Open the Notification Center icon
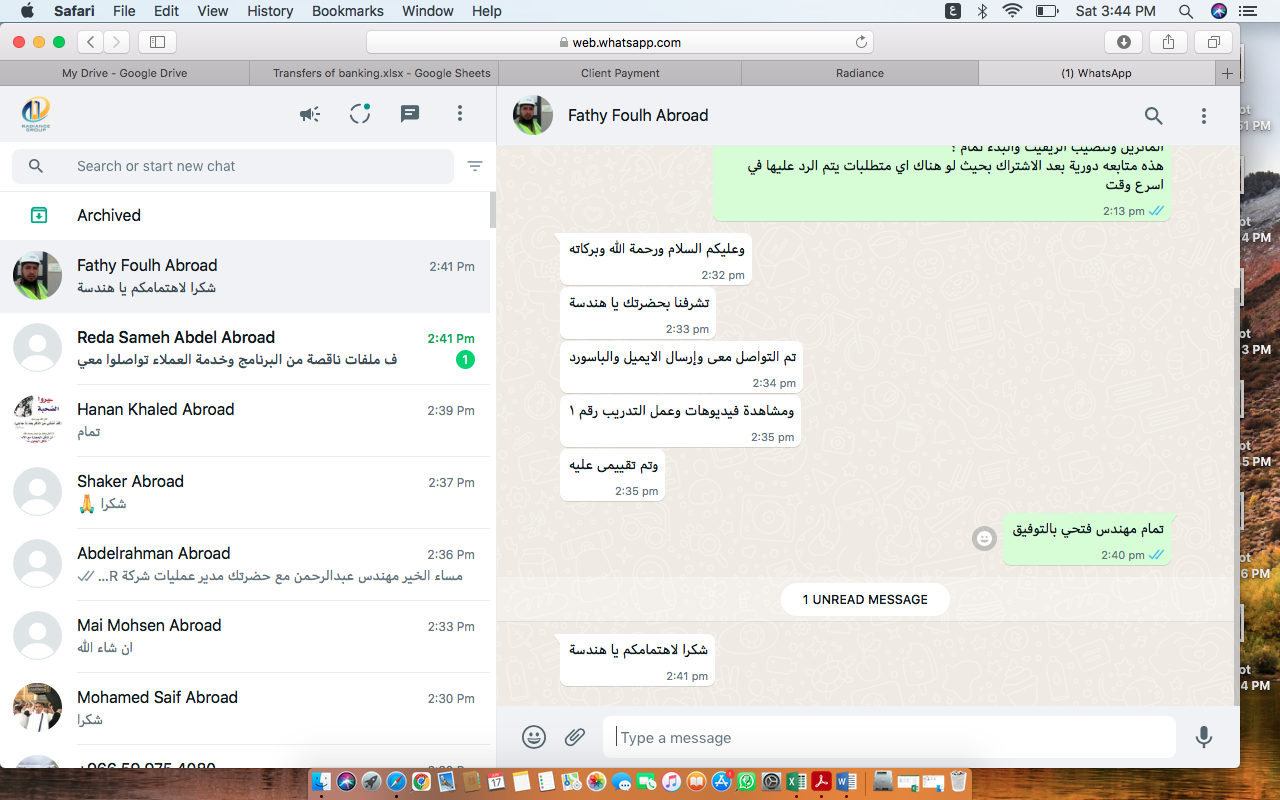 click(x=1250, y=11)
